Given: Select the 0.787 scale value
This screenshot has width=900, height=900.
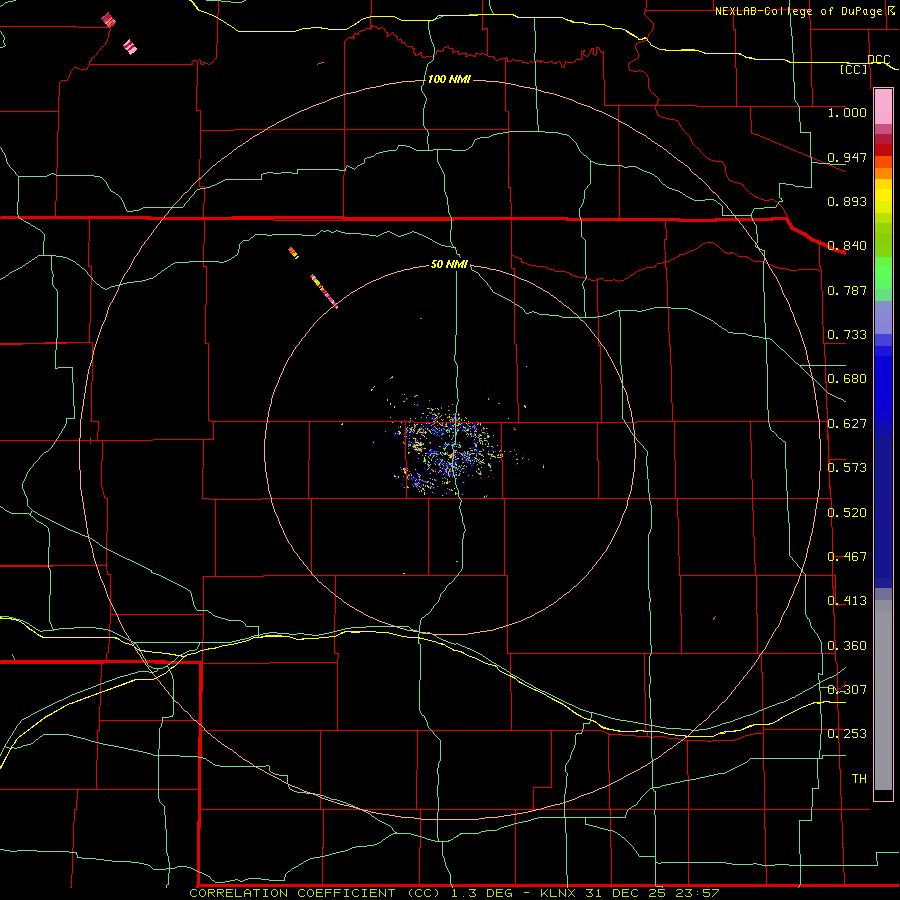Looking at the screenshot, I should point(847,290).
